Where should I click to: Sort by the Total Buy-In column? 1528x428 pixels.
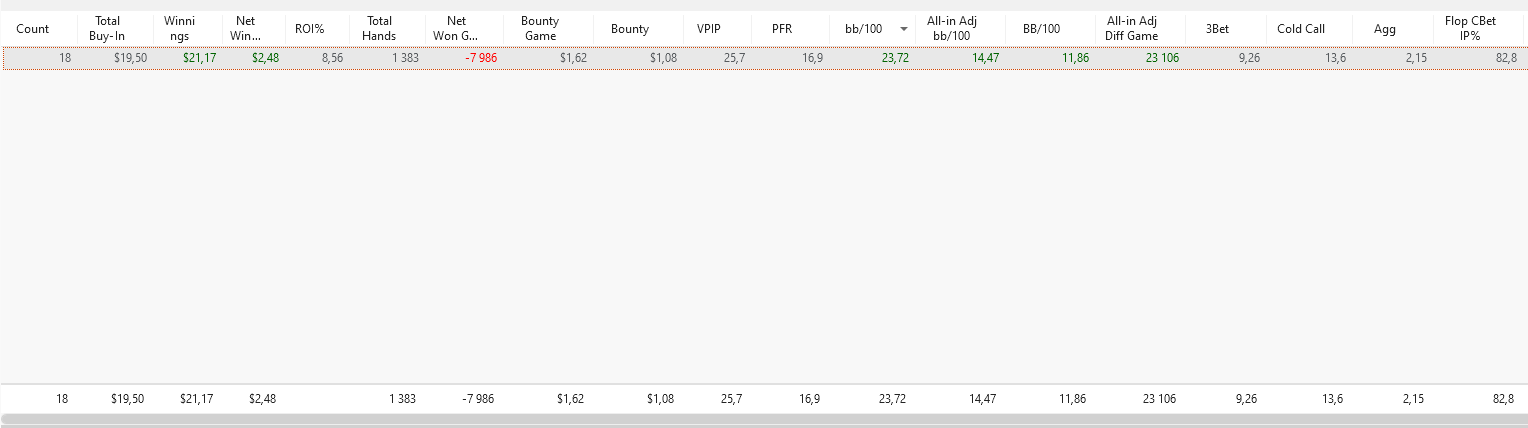click(107, 28)
